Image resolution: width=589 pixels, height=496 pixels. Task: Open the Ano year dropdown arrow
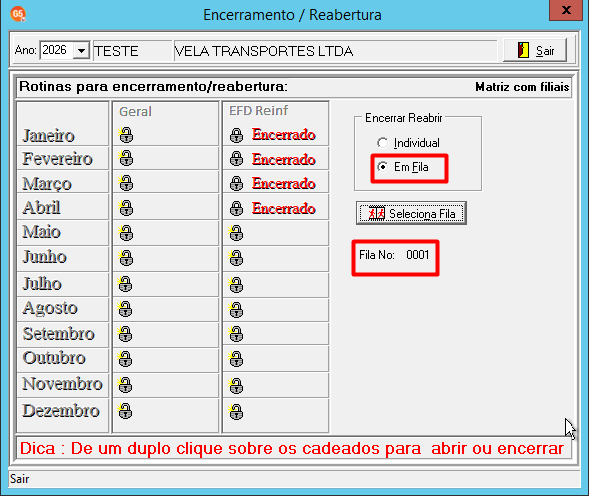[x=81, y=50]
